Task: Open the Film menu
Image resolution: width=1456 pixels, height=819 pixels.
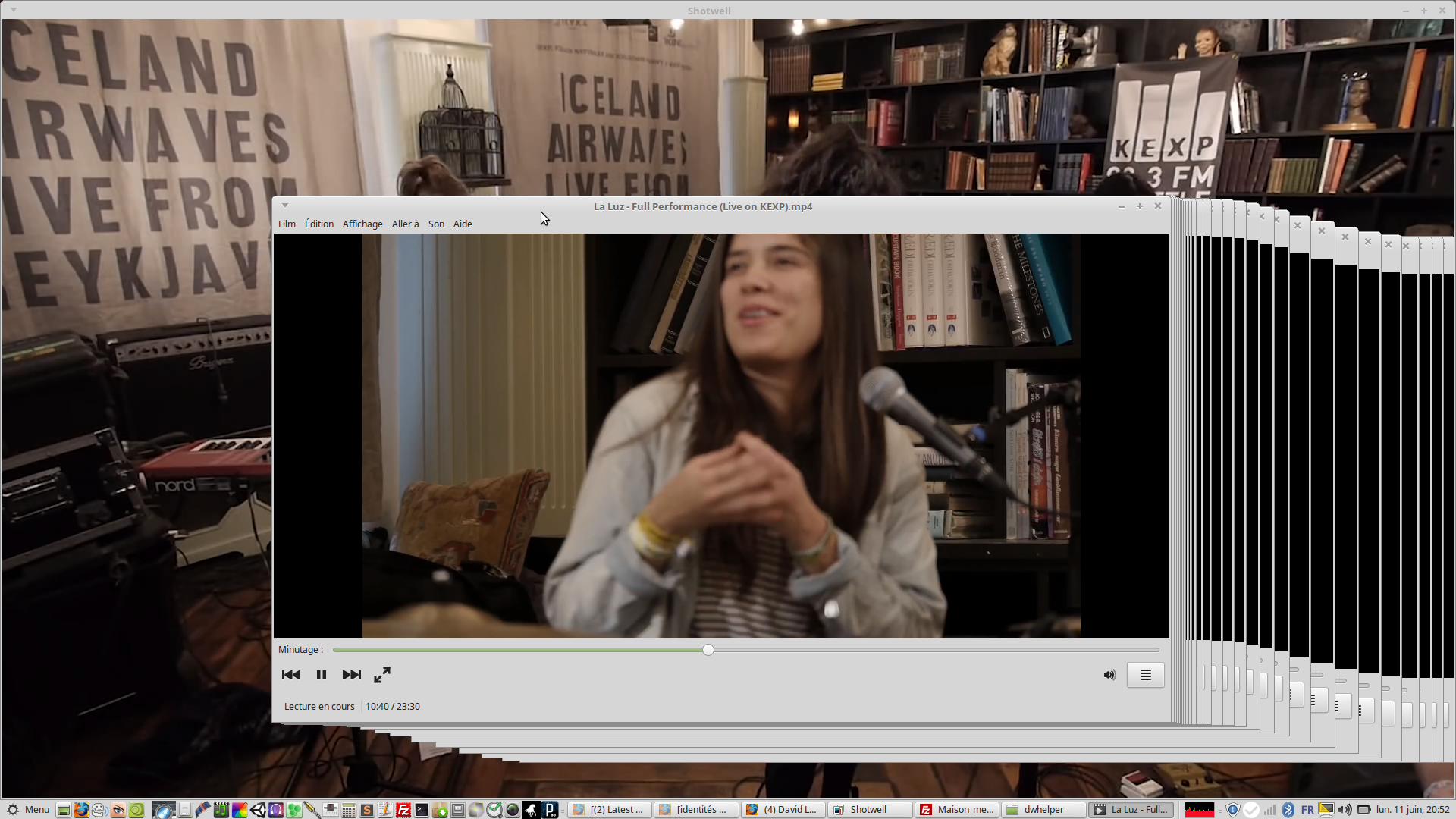Action: tap(287, 224)
